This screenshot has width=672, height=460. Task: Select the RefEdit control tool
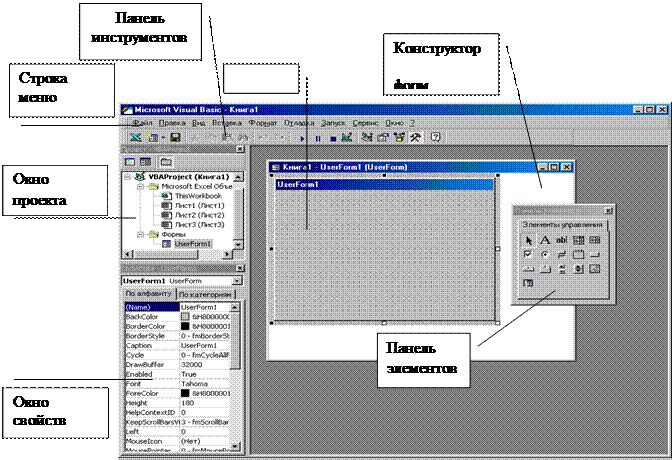(x=528, y=283)
